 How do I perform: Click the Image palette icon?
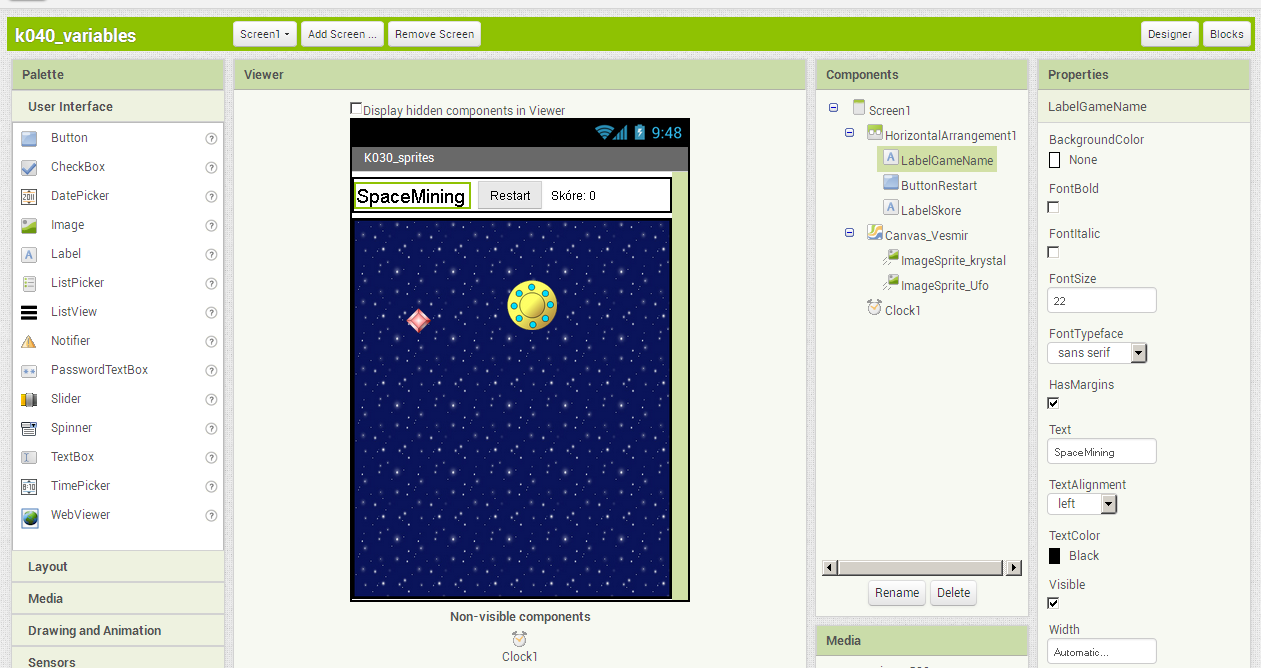point(29,225)
